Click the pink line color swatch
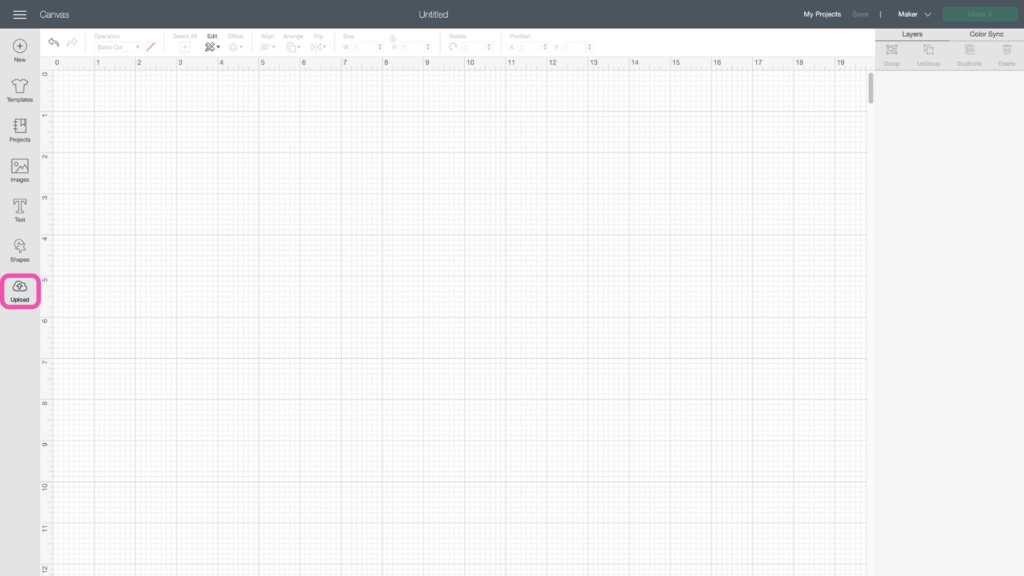The width and height of the screenshot is (1024, 576). 151,47
